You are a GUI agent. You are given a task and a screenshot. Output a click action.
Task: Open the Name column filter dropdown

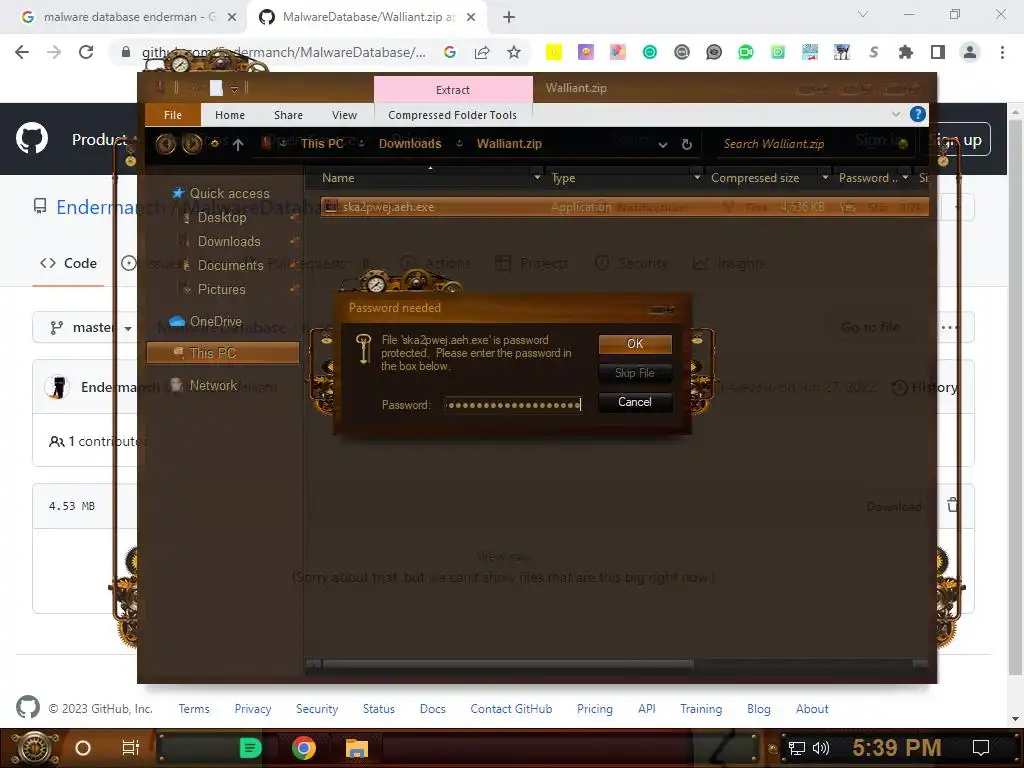coord(537,178)
